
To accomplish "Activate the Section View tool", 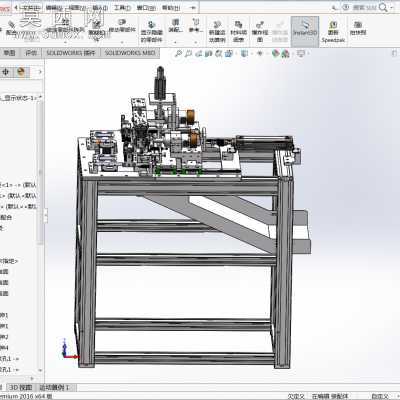I will pos(209,53).
